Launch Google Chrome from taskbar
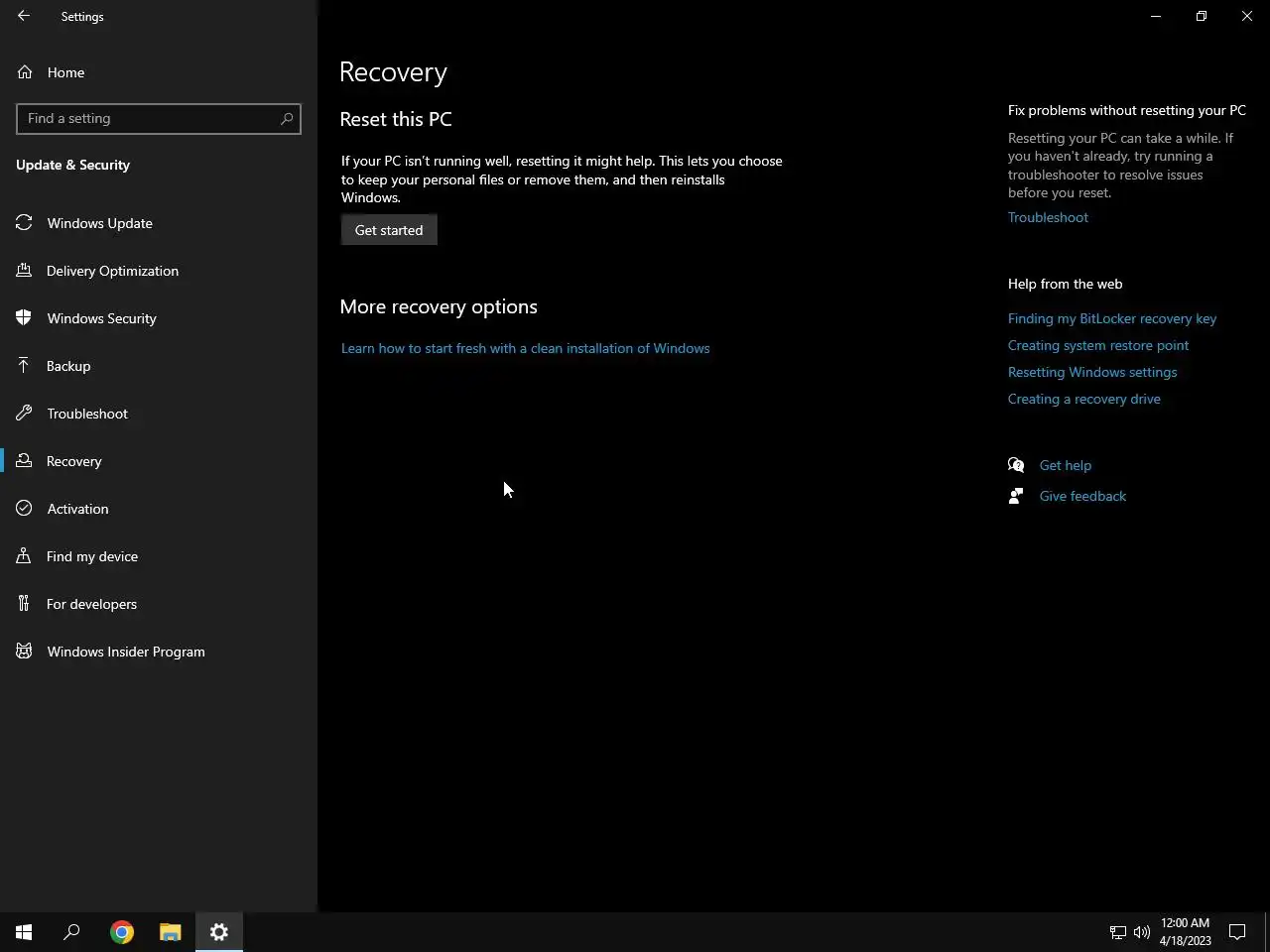This screenshot has width=1270, height=952. click(122, 932)
